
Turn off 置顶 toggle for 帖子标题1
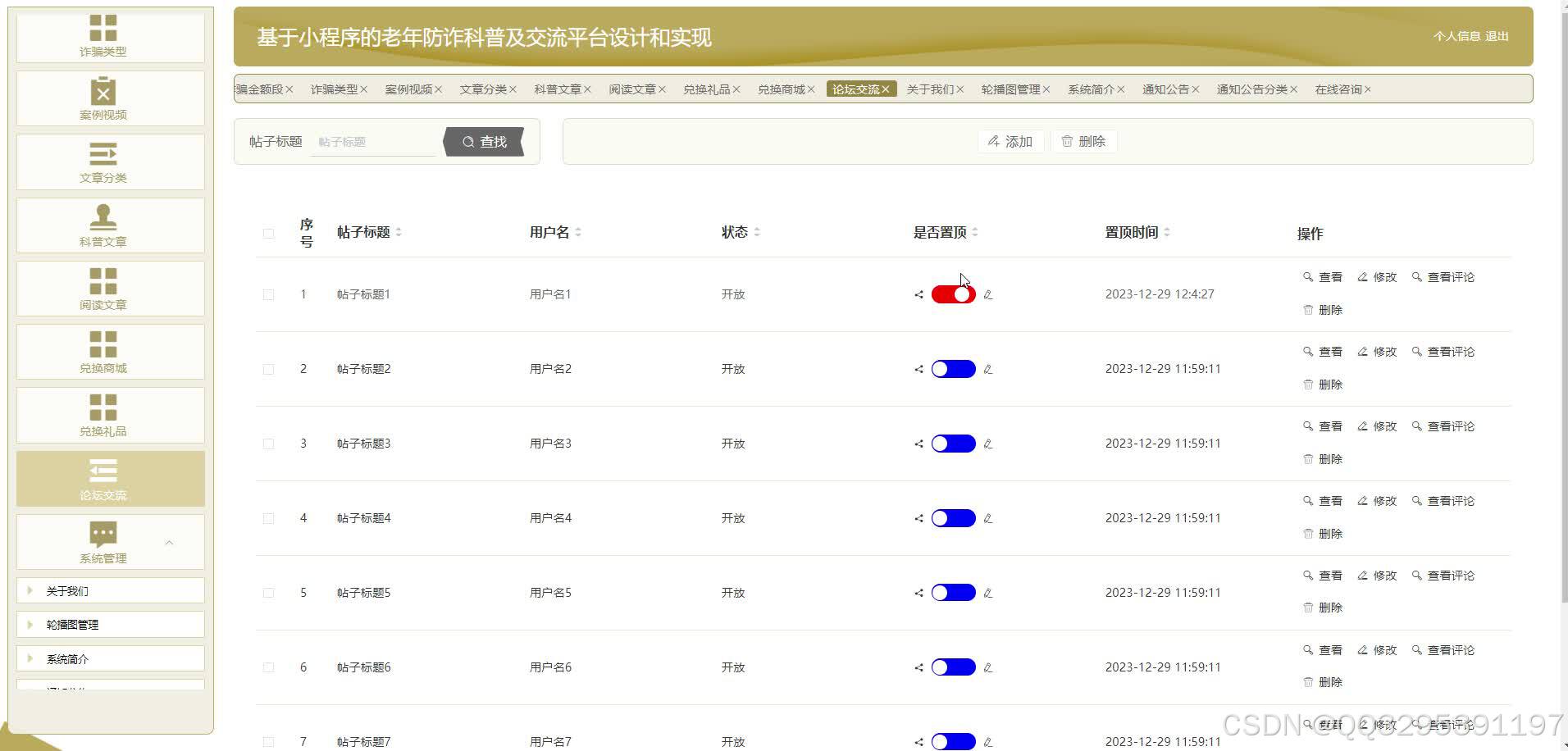tap(953, 294)
